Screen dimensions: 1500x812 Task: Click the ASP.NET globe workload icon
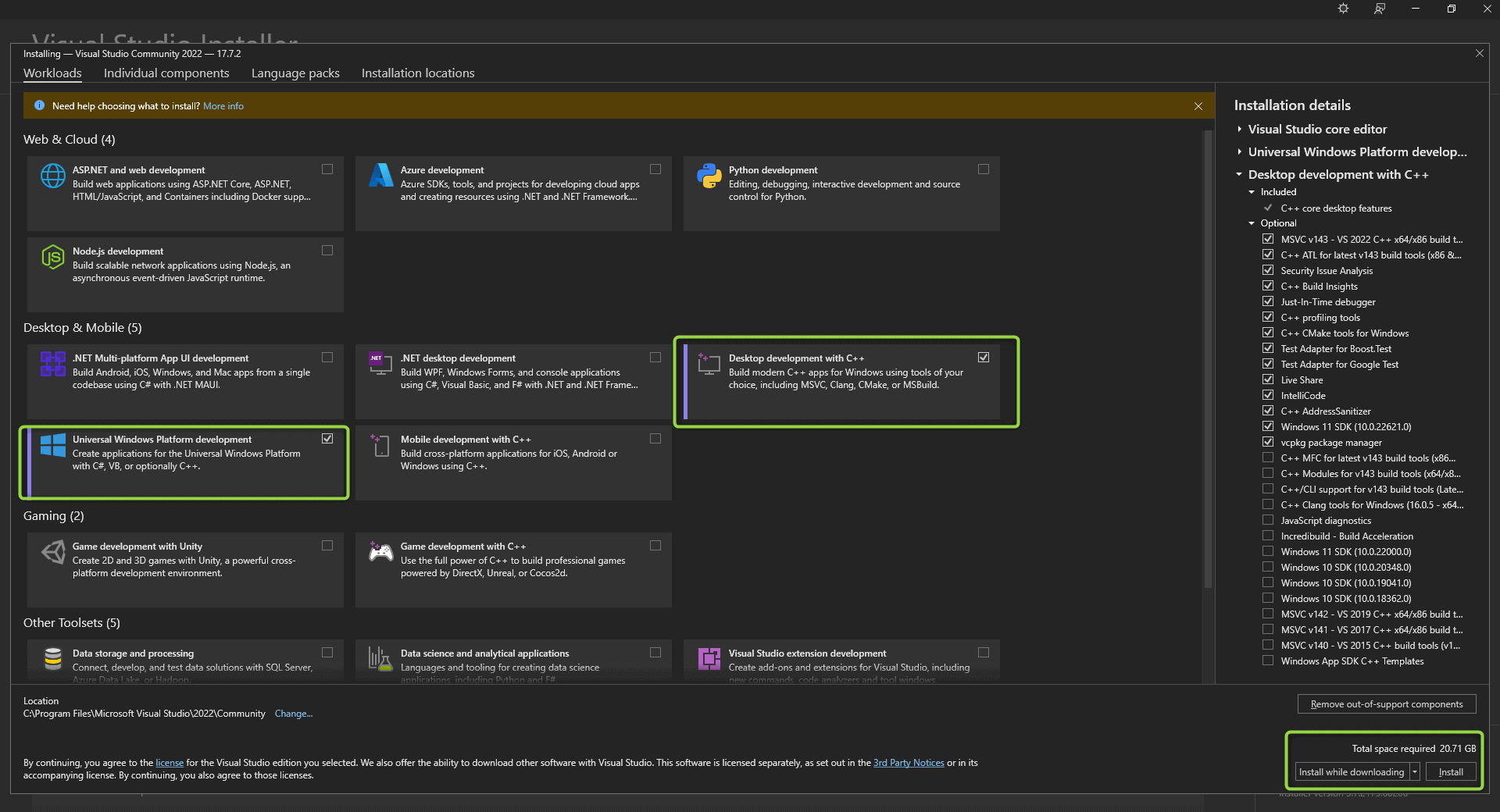pyautogui.click(x=53, y=176)
